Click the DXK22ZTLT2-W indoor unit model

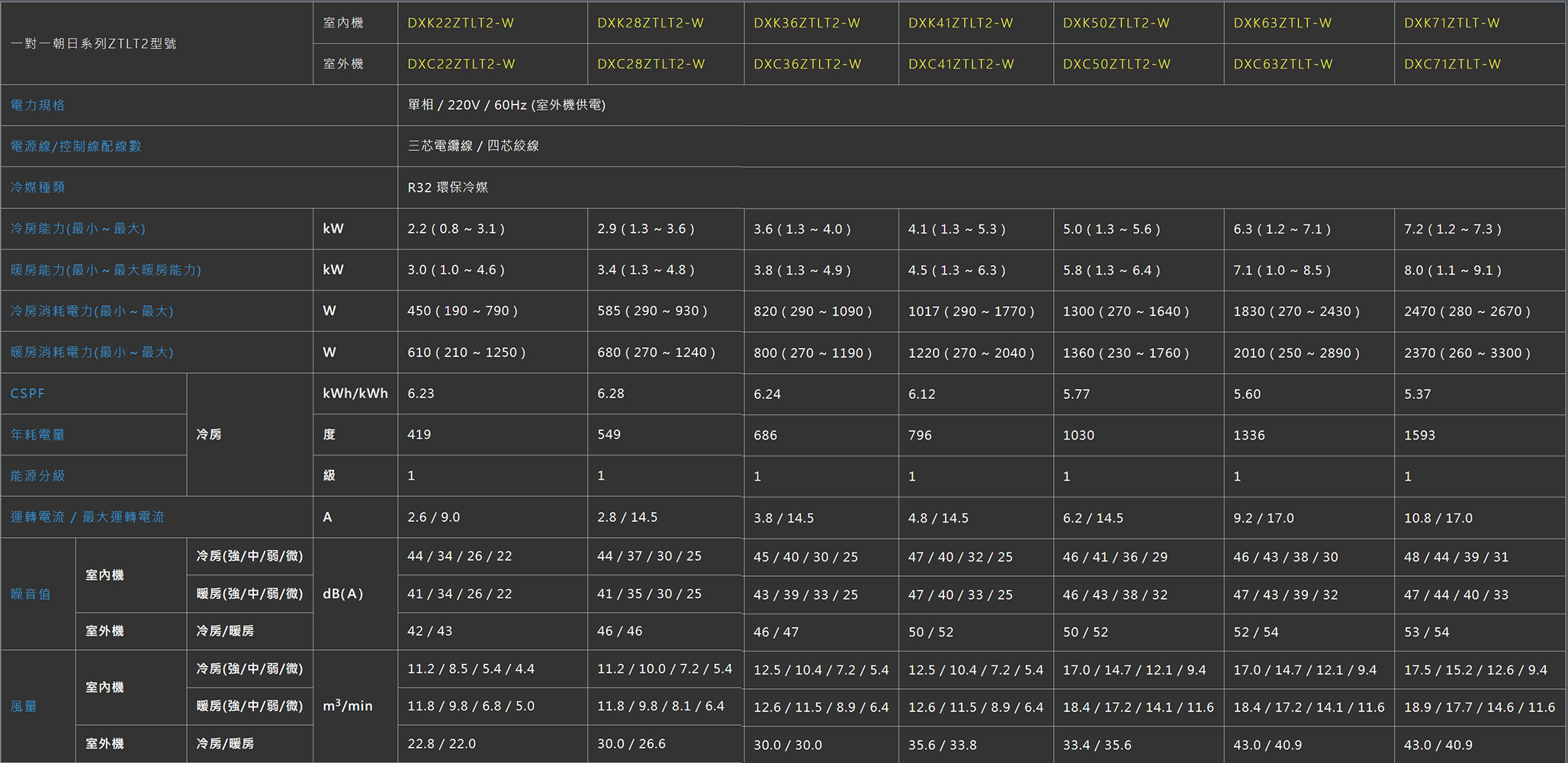(x=461, y=23)
